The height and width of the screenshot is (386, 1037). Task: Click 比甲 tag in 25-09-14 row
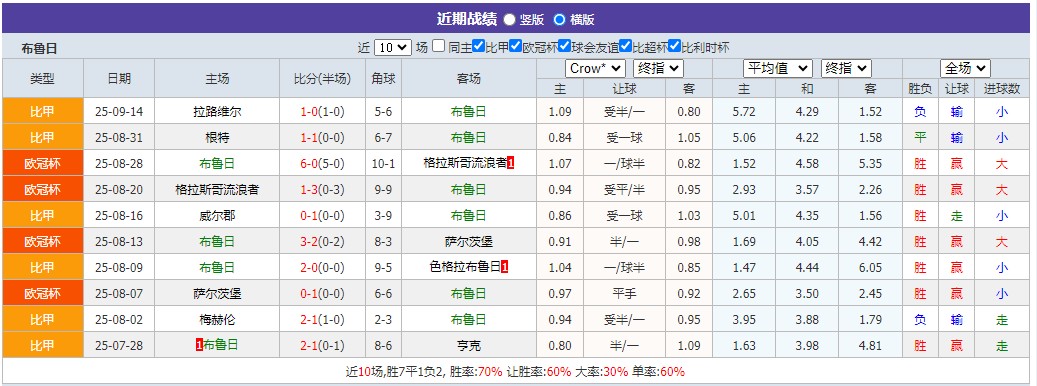point(42,111)
